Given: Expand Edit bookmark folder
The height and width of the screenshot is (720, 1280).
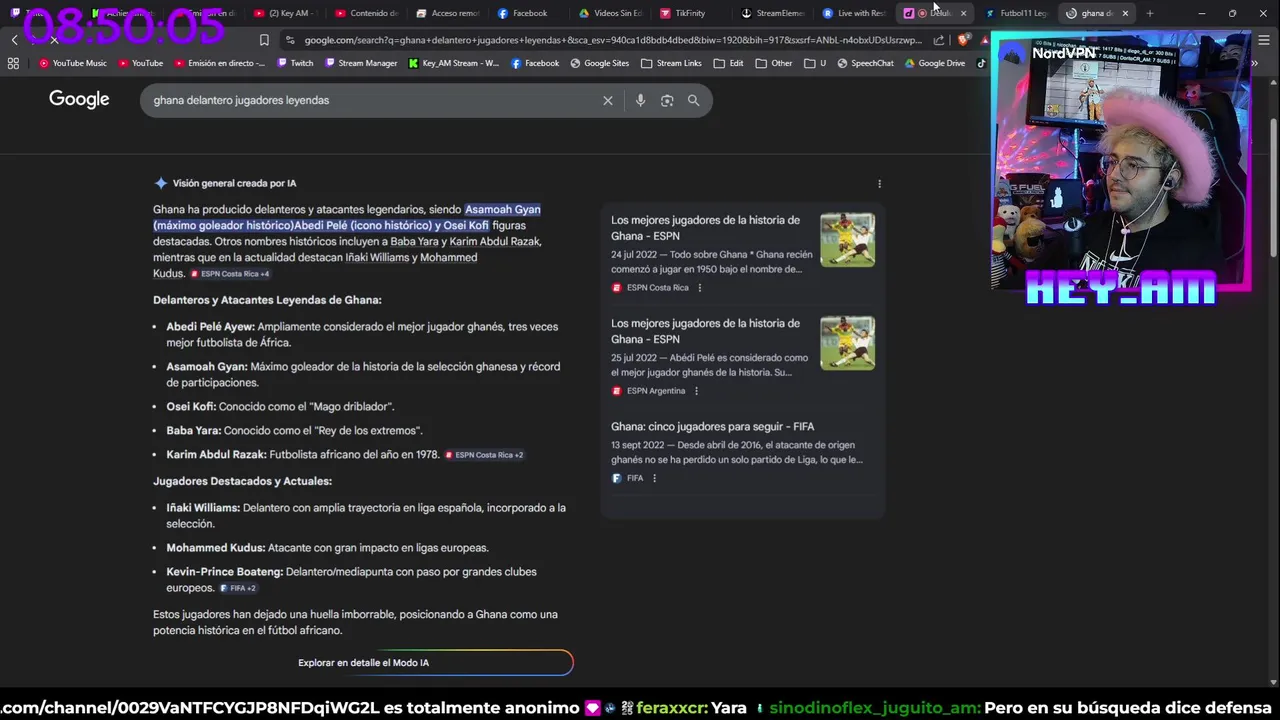Looking at the screenshot, I should [x=728, y=63].
